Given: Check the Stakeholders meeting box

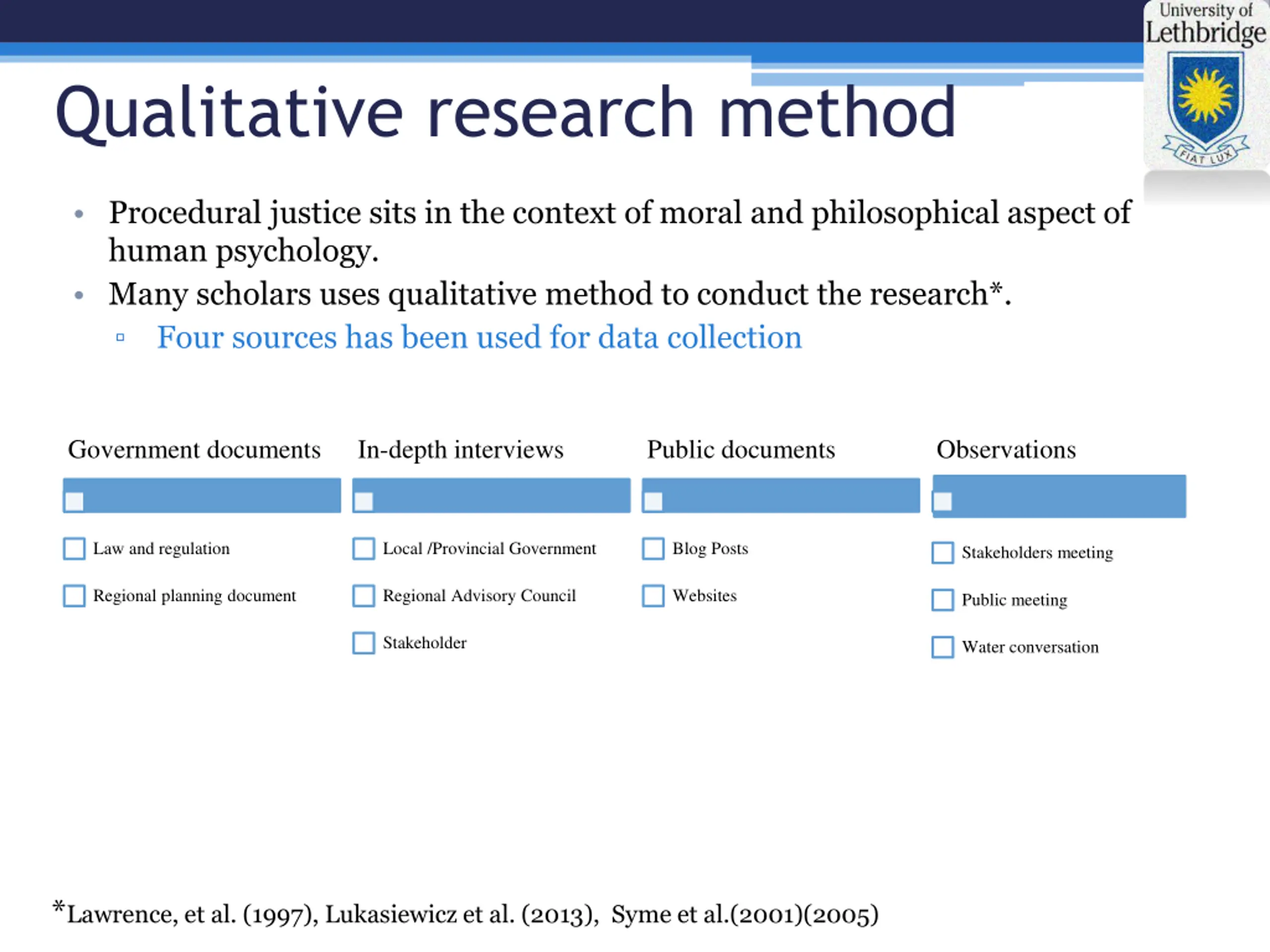Looking at the screenshot, I should coord(943,553).
